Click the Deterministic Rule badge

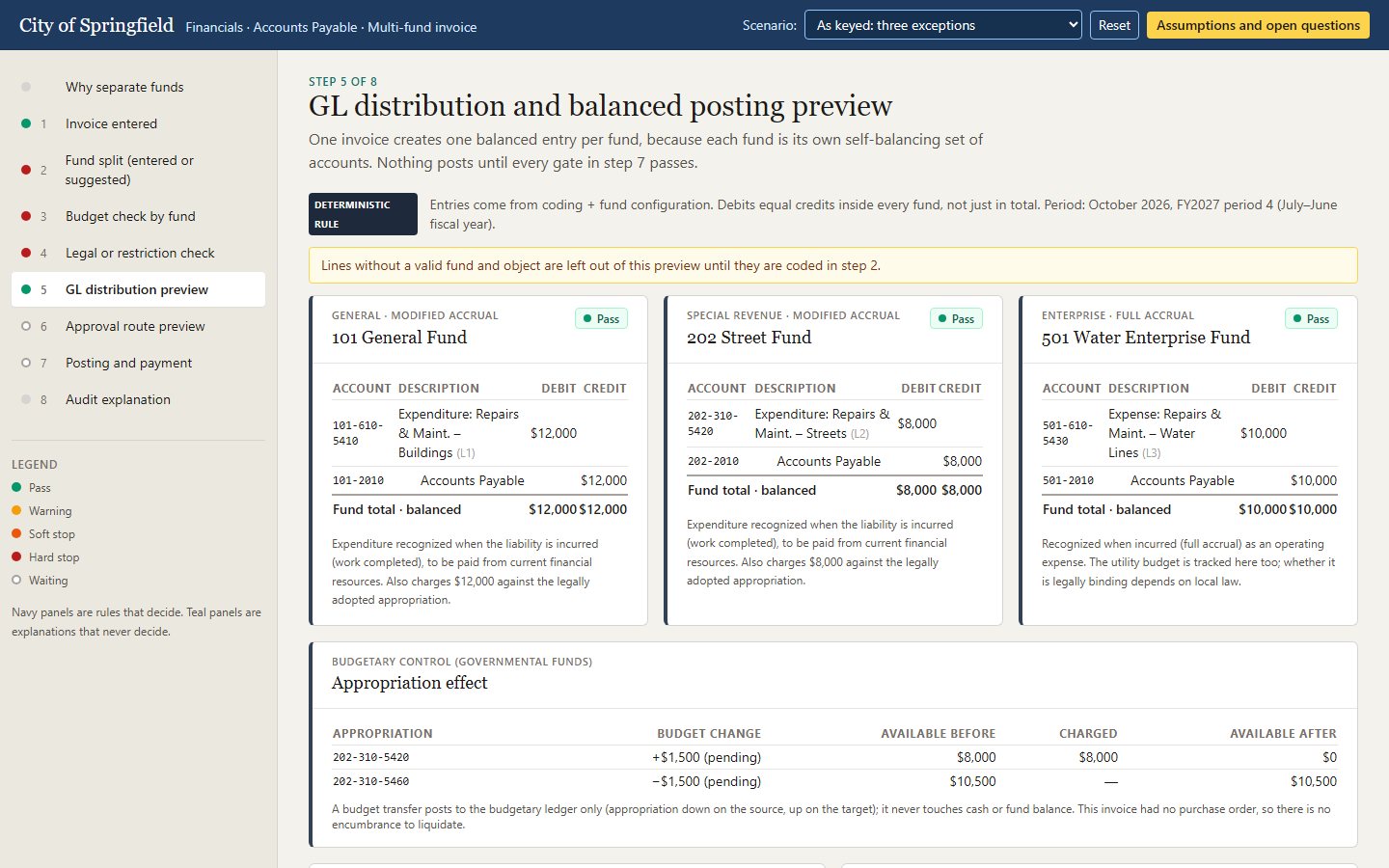(x=363, y=214)
